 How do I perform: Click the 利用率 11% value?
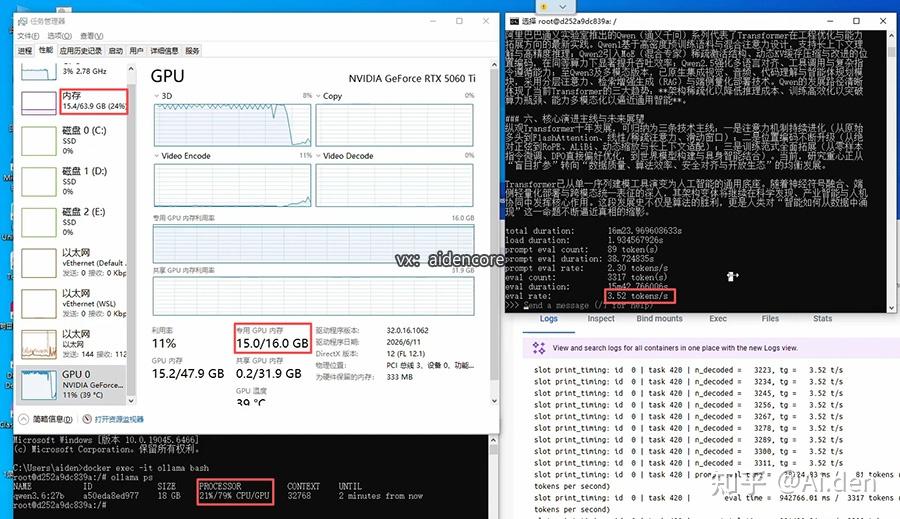tap(164, 343)
